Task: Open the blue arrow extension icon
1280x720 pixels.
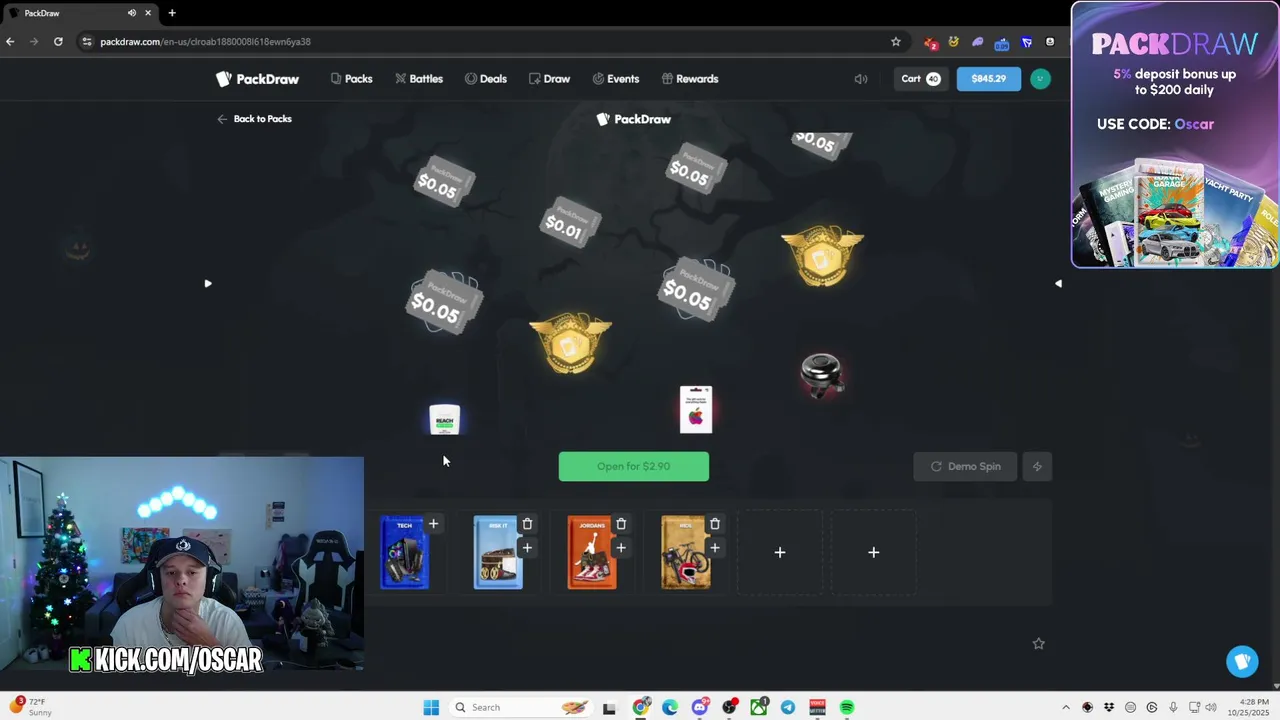Action: pyautogui.click(x=1026, y=42)
